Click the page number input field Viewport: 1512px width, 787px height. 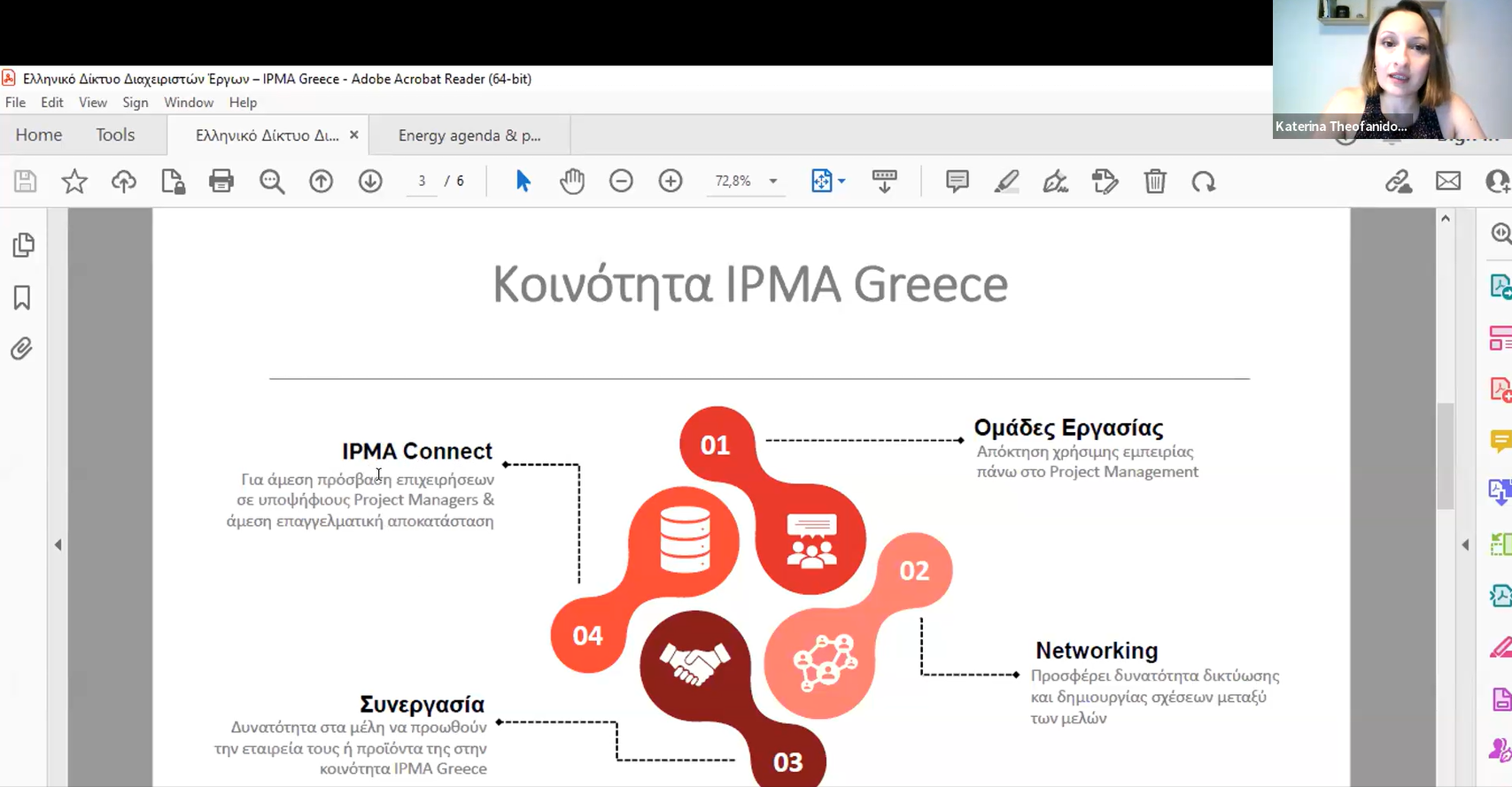coord(422,181)
